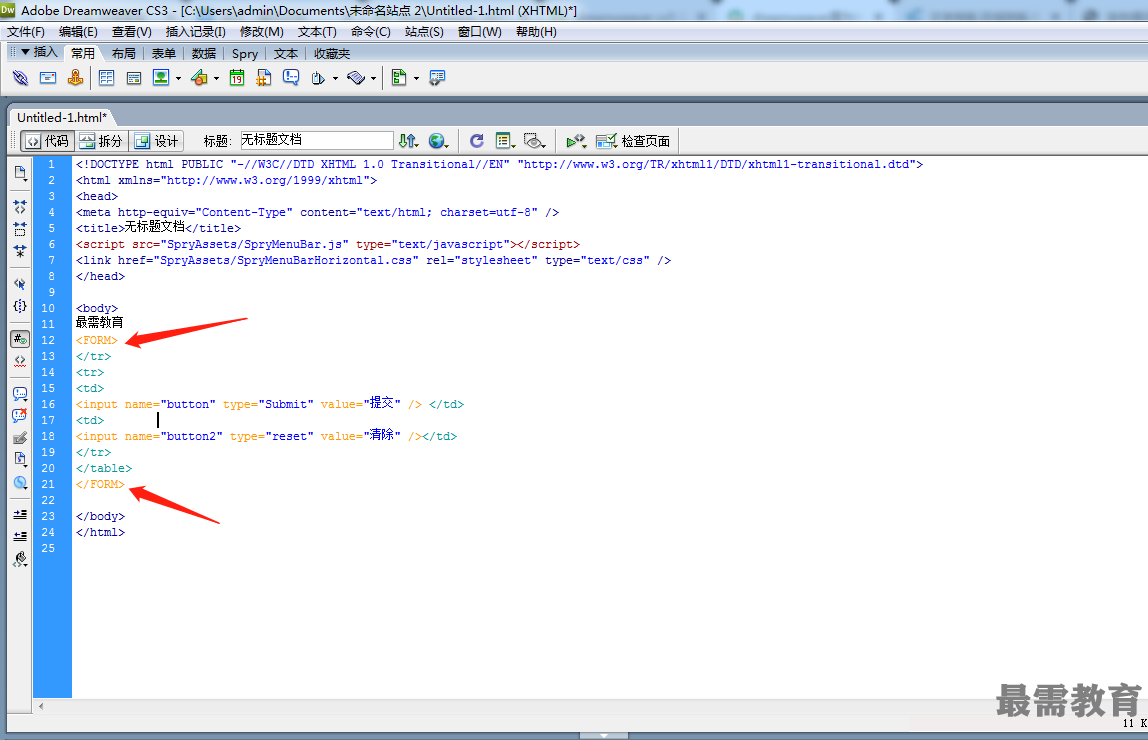The width and height of the screenshot is (1148, 740).
Task: Expand the Script dropdown arrow
Action: coord(373,78)
